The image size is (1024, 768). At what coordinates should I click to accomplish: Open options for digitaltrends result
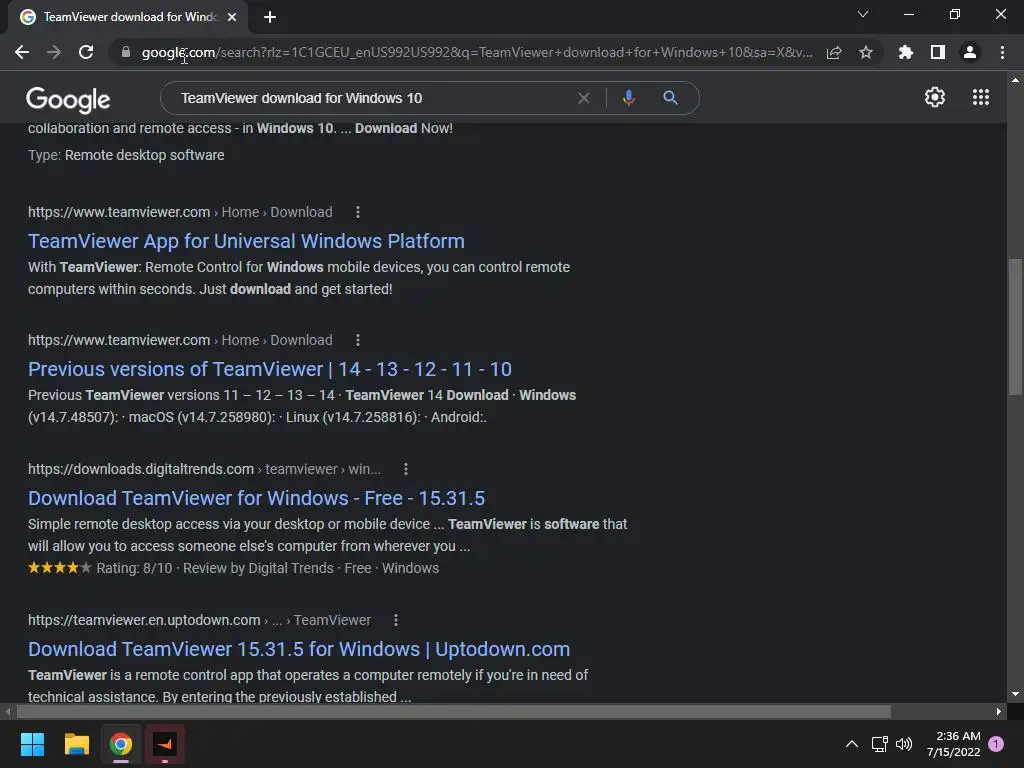[x=406, y=469]
